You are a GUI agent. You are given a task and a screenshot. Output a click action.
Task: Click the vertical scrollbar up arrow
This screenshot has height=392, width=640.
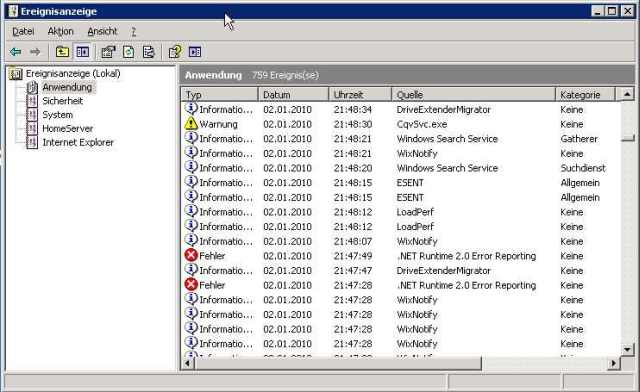(627, 94)
